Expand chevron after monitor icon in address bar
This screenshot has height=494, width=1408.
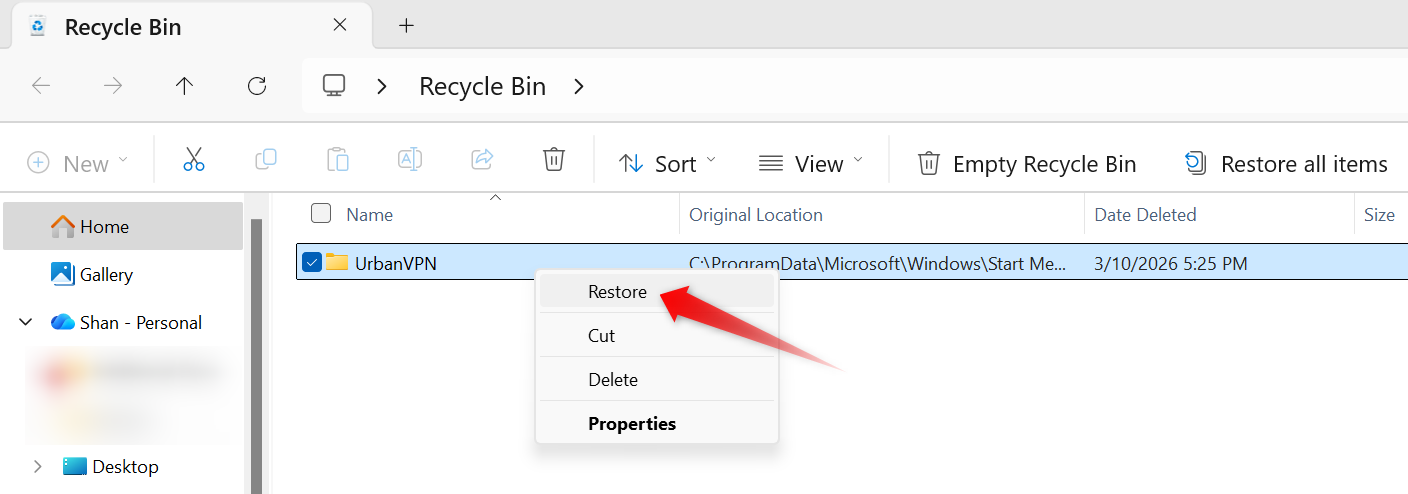click(382, 87)
